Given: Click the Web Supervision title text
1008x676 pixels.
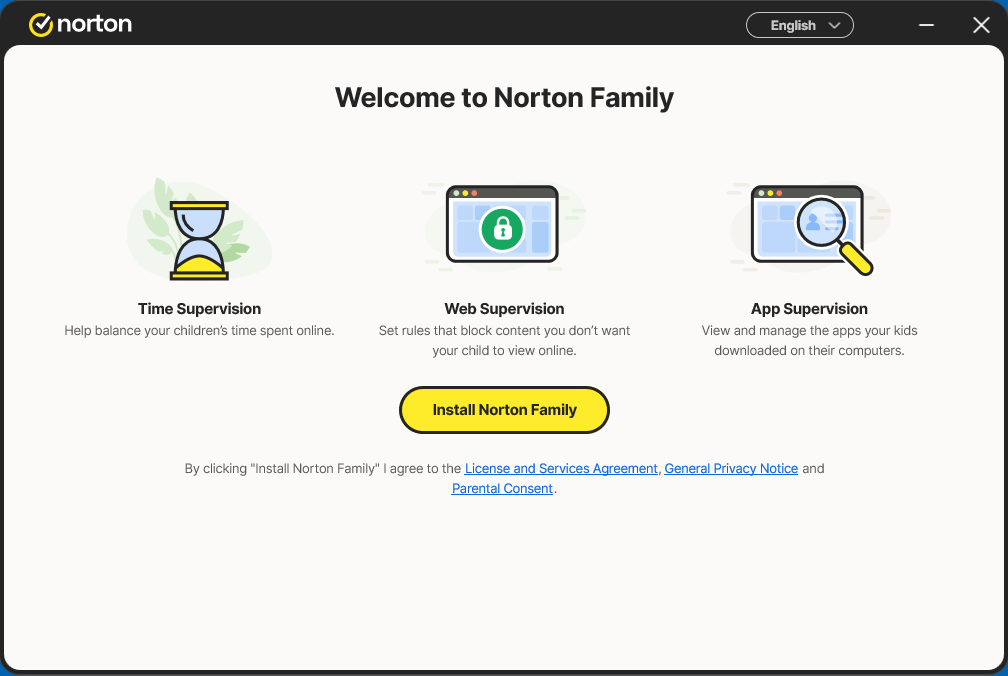Looking at the screenshot, I should click(x=504, y=308).
